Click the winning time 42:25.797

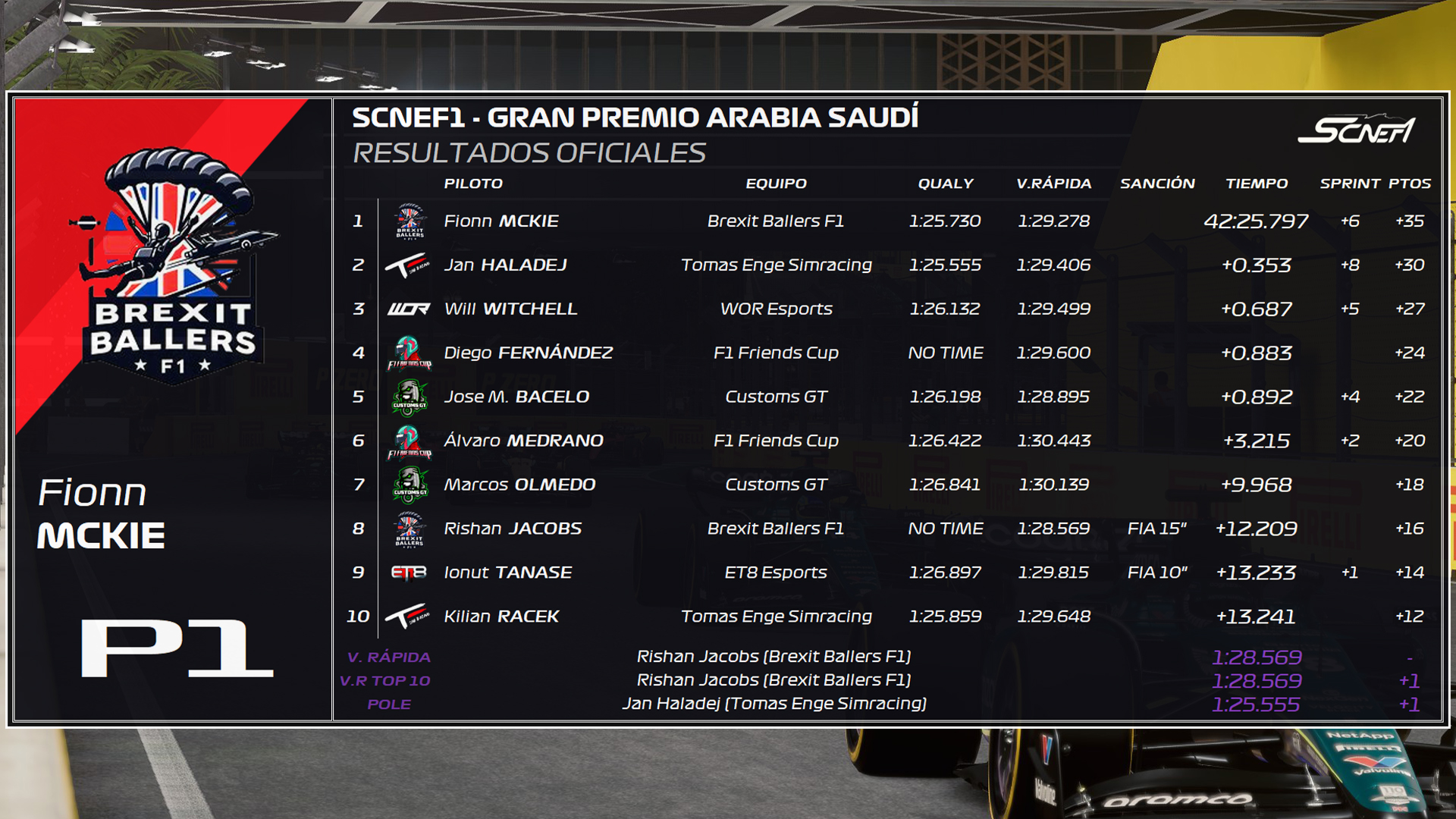pos(1256,221)
